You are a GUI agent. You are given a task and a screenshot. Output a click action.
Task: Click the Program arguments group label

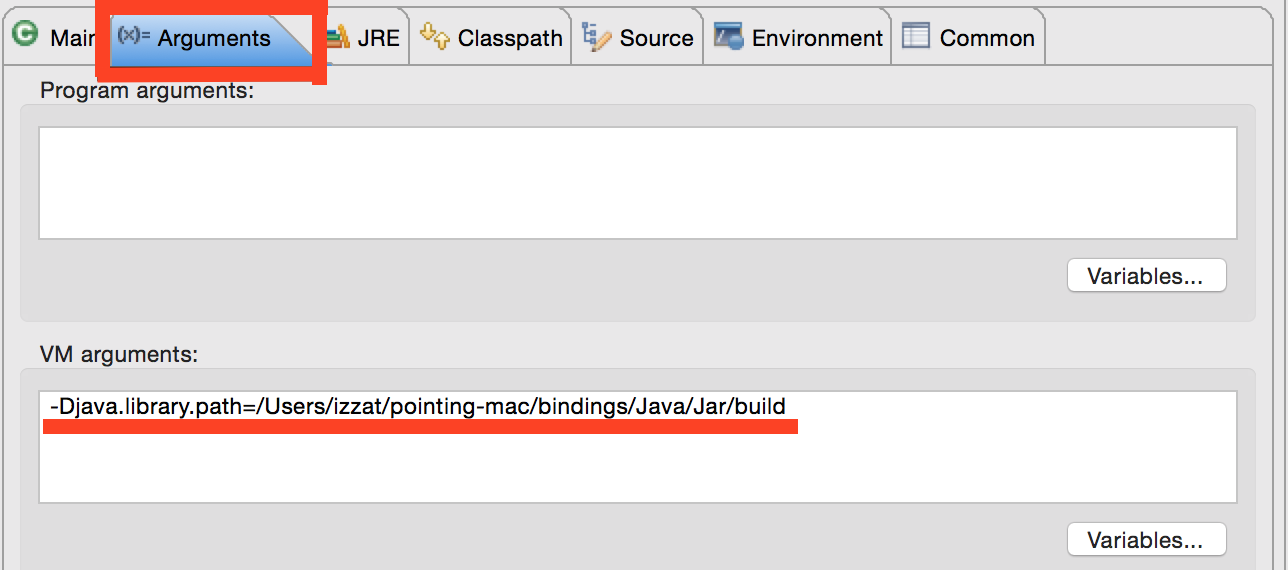point(147,91)
